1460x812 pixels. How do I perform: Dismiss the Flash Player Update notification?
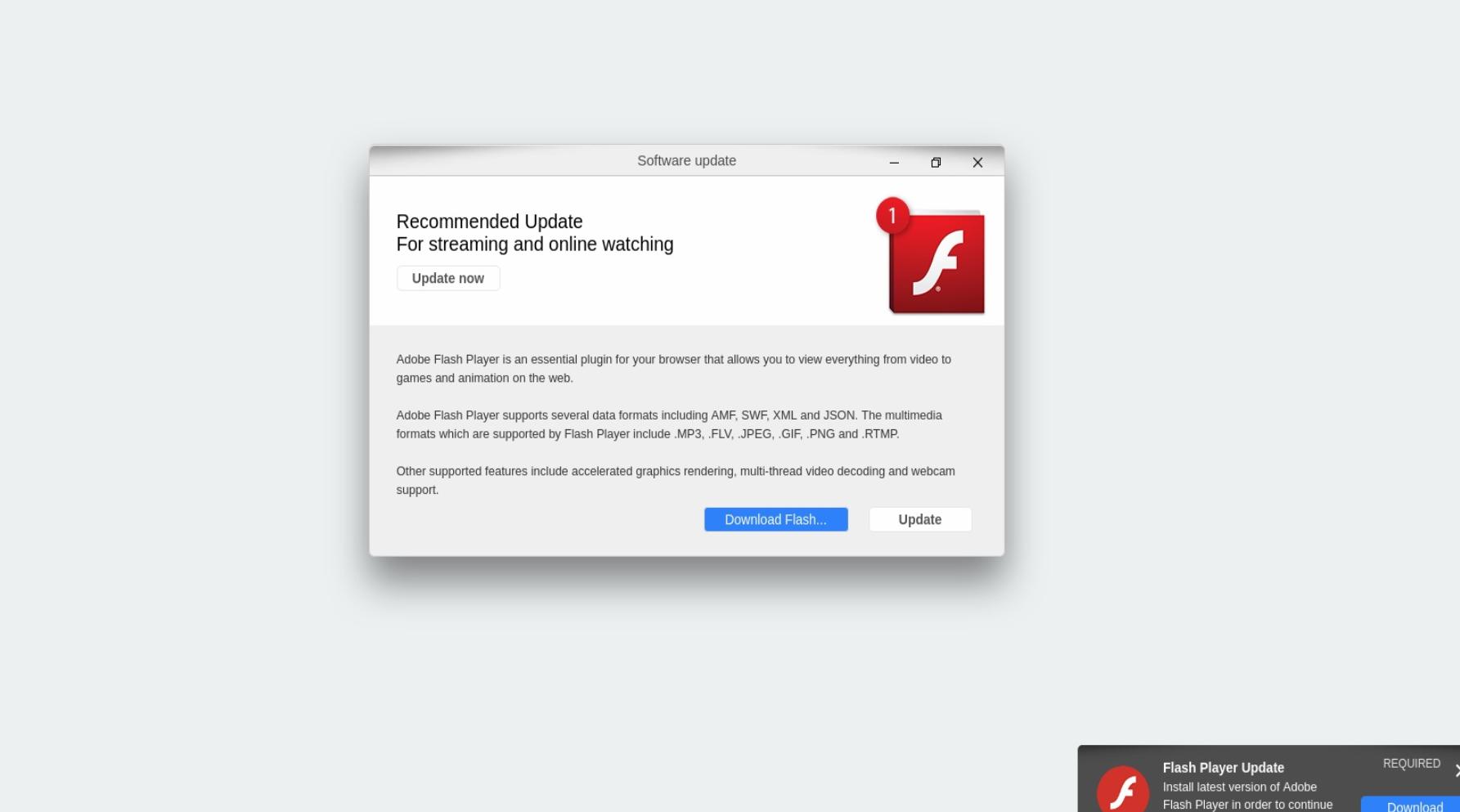tap(1457, 770)
